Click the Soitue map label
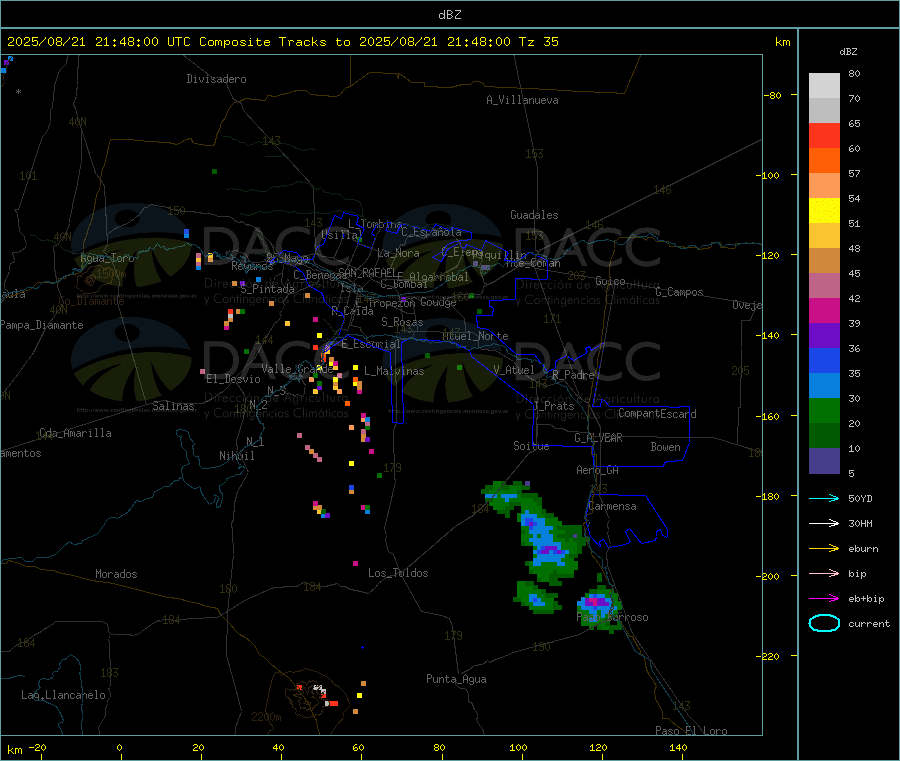 coord(531,446)
